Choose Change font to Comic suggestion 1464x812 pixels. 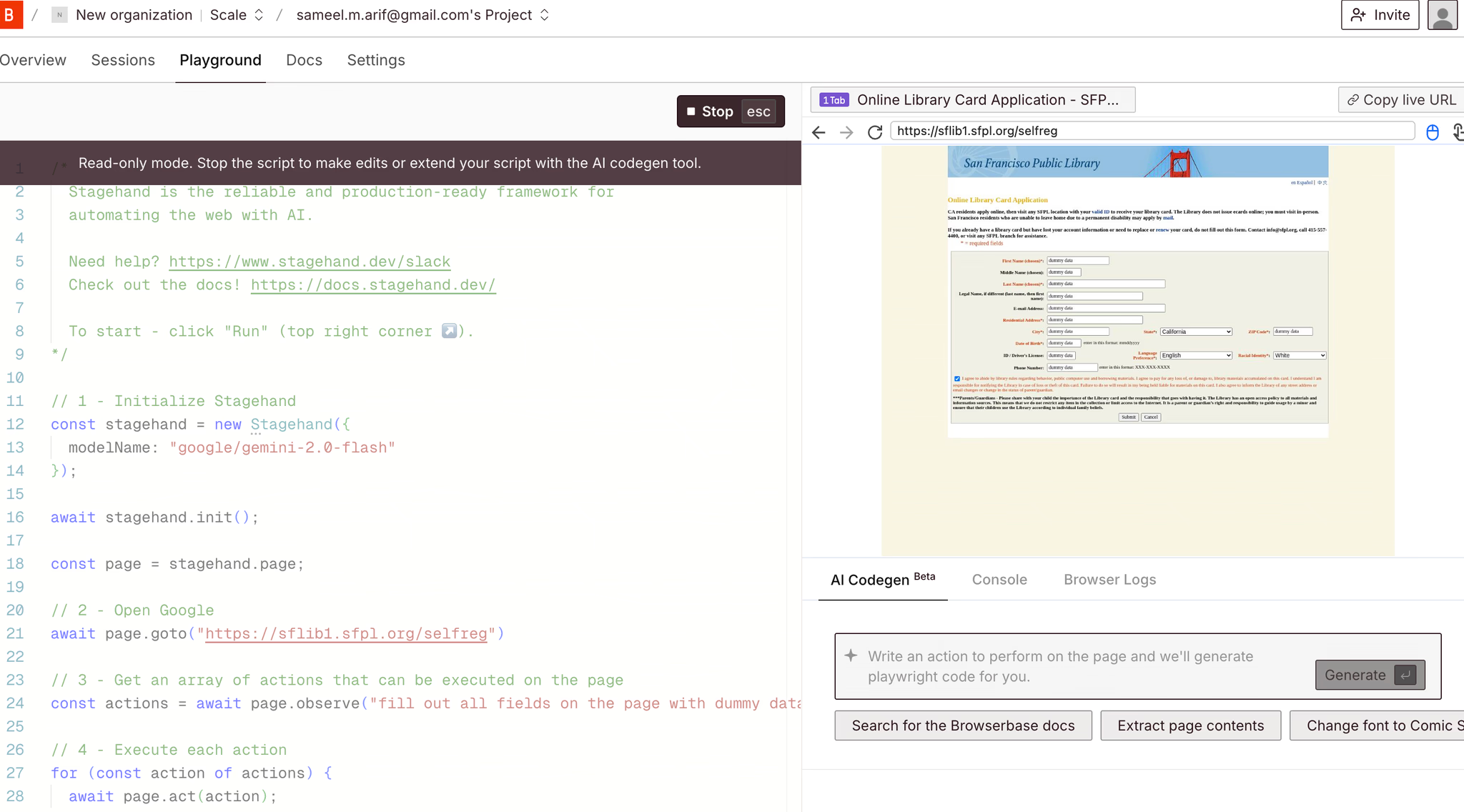point(1377,726)
